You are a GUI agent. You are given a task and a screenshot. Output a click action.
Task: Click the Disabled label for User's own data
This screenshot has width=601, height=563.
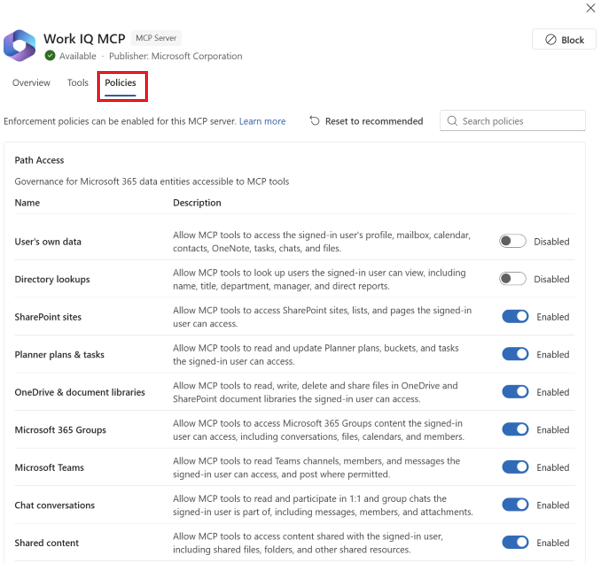(552, 241)
